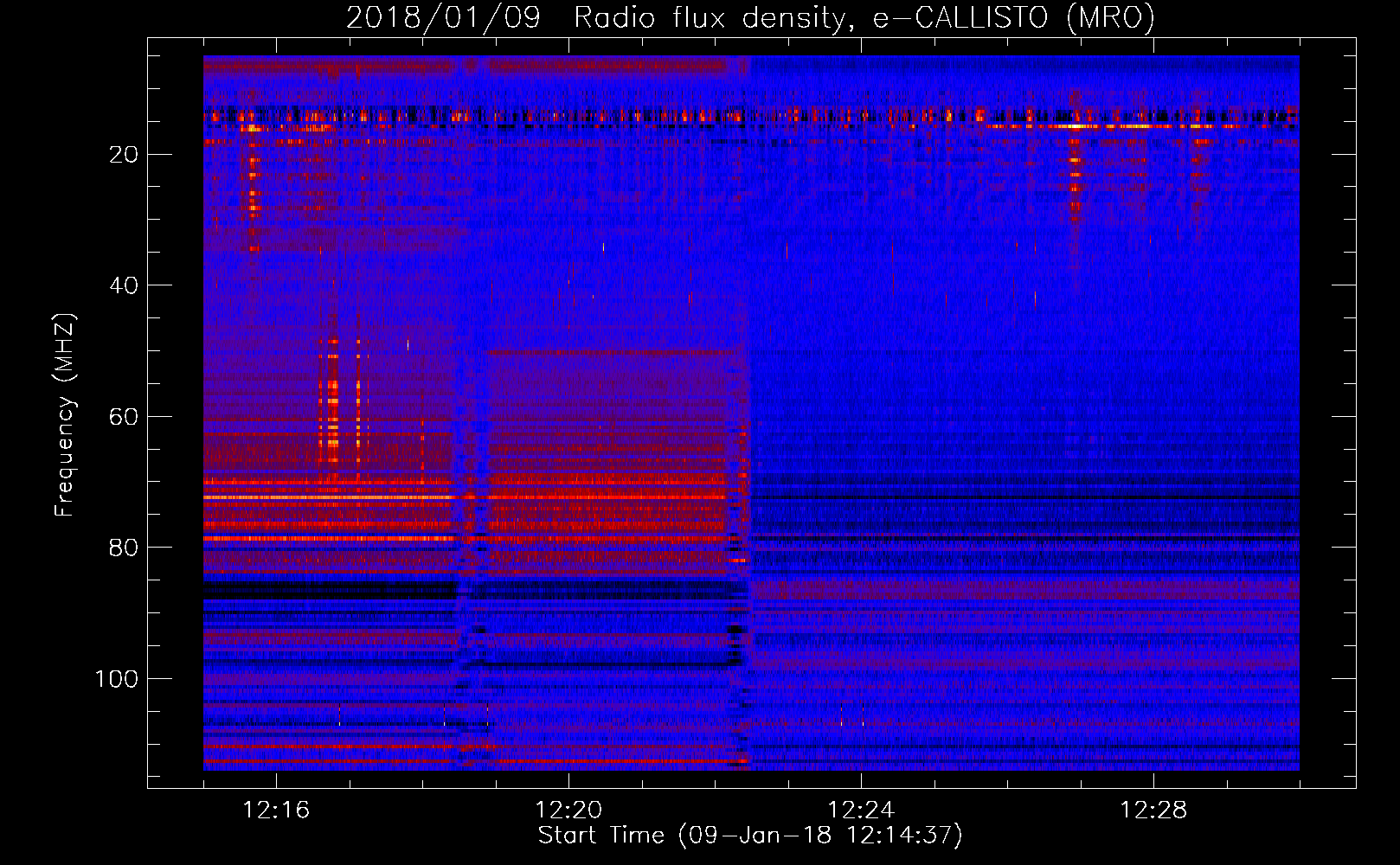This screenshot has width=1400, height=865.
Task: Click the 20 MHz frequency tick label
Action: point(124,155)
